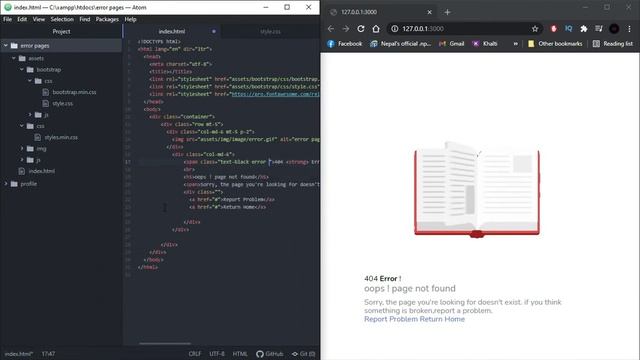The width and height of the screenshot is (640, 360).
Task: Open the File menu in Atom
Action: click(x=8, y=19)
